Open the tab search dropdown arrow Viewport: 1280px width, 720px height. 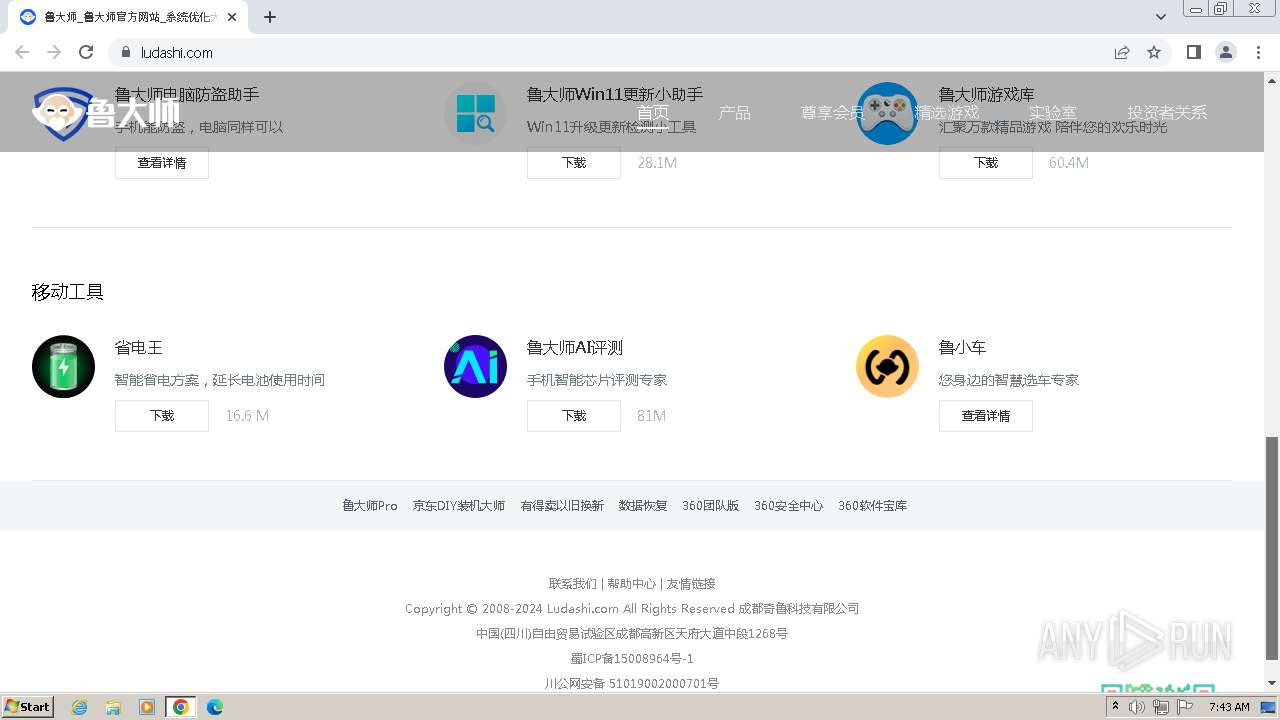[1161, 17]
